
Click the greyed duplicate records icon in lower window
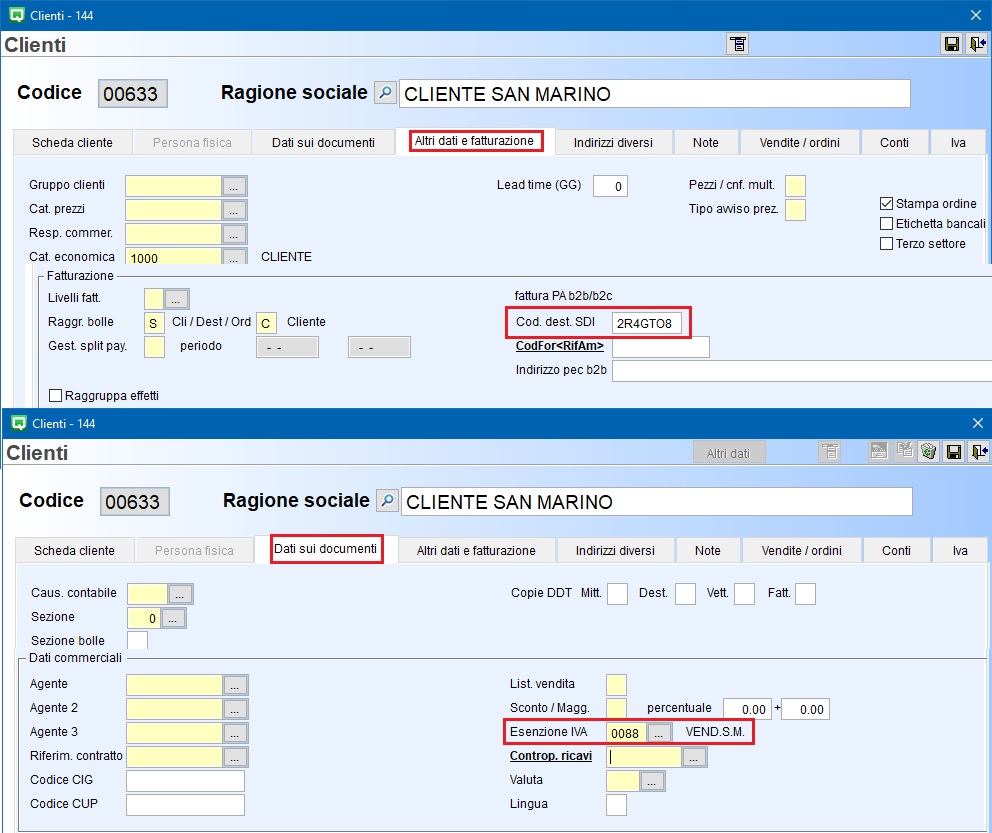tap(905, 450)
